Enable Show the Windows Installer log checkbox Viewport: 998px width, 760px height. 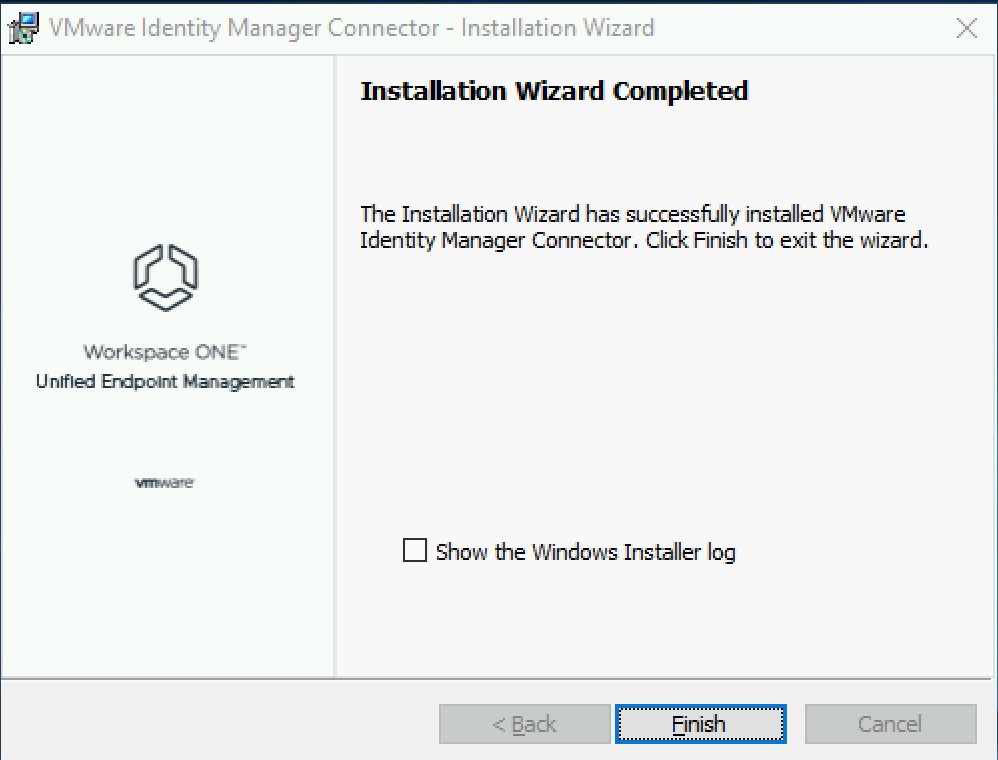(415, 551)
